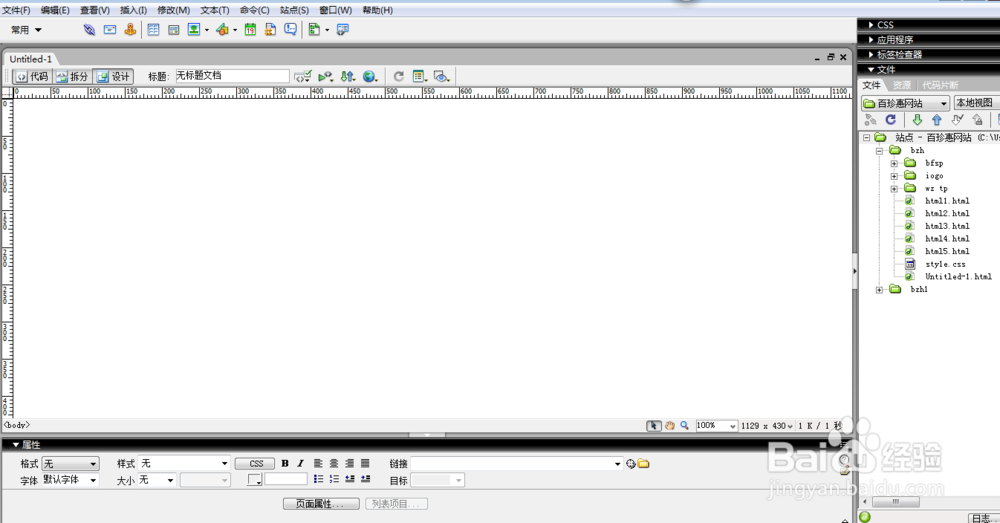The image size is (1000, 523).
Task: Click the Media insert icon
Action: coord(223,29)
